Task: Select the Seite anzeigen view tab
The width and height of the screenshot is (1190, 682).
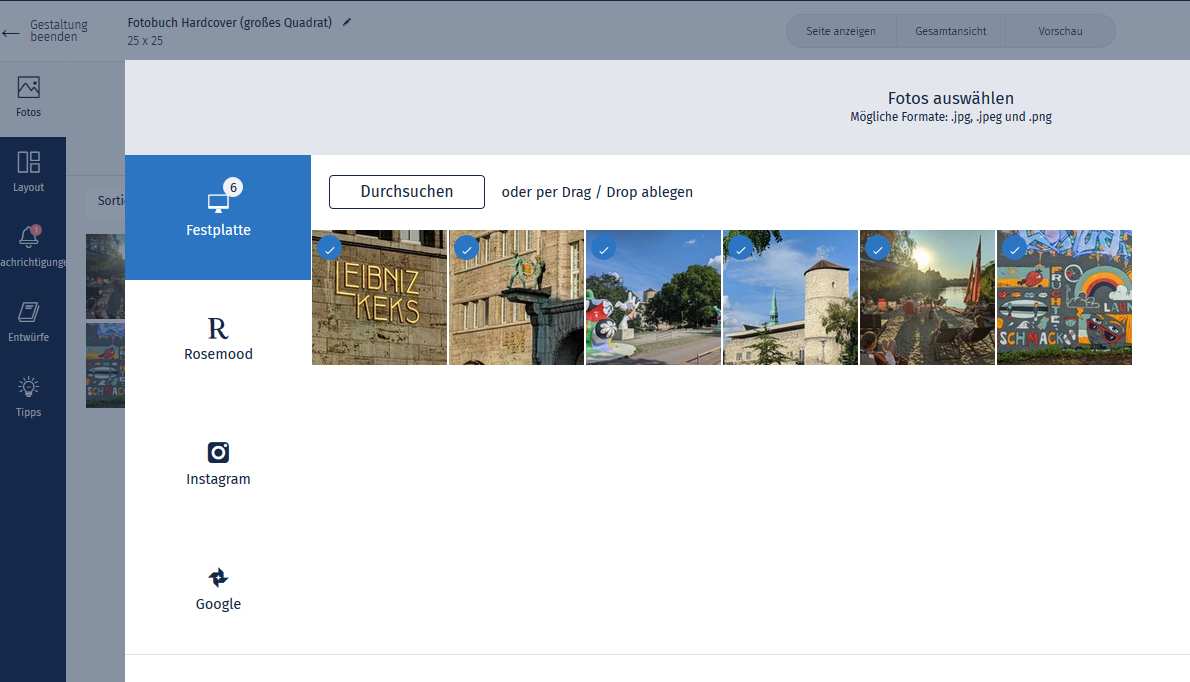Action: coord(841,31)
